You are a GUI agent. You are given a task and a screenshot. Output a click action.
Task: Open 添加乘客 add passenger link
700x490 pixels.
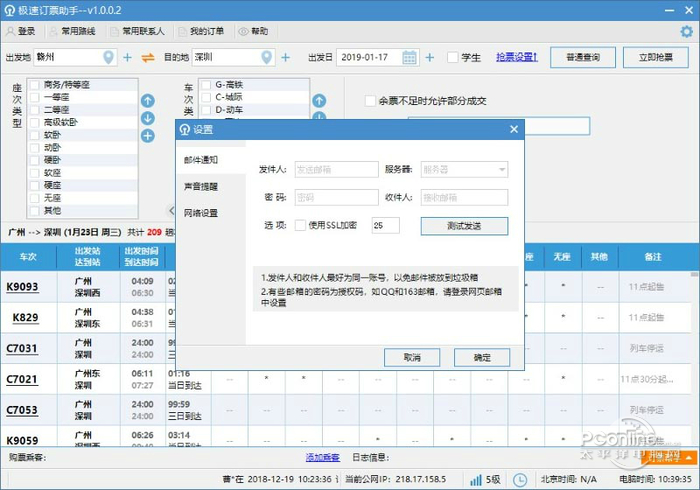coord(323,457)
